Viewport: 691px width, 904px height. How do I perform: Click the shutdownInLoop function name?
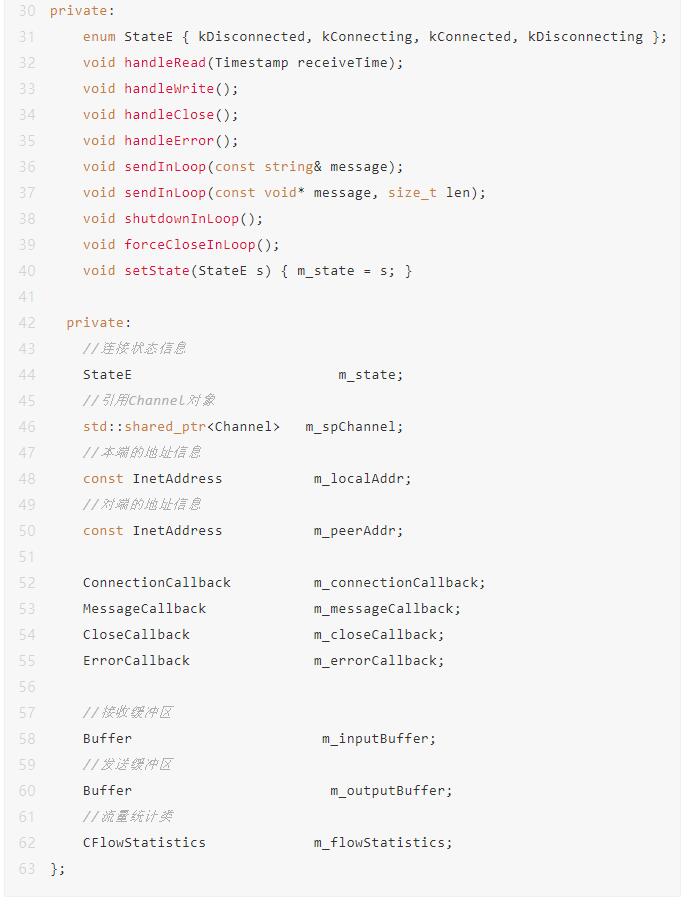[x=182, y=219]
